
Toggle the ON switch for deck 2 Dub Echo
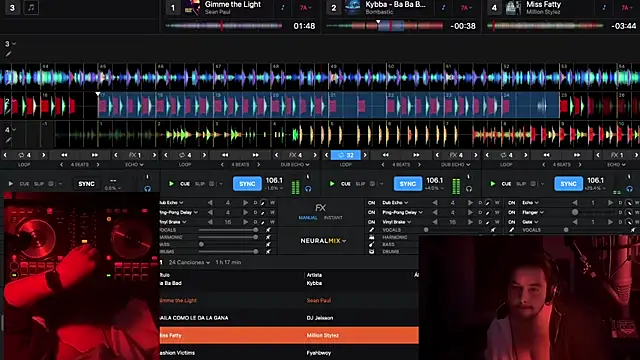[x=371, y=202]
